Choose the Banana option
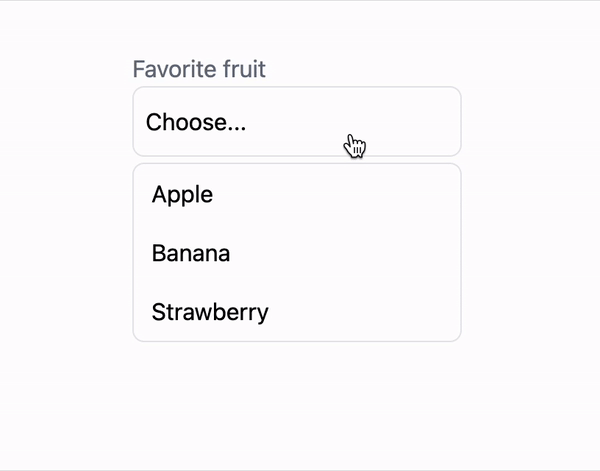The image size is (600, 471). [297, 253]
